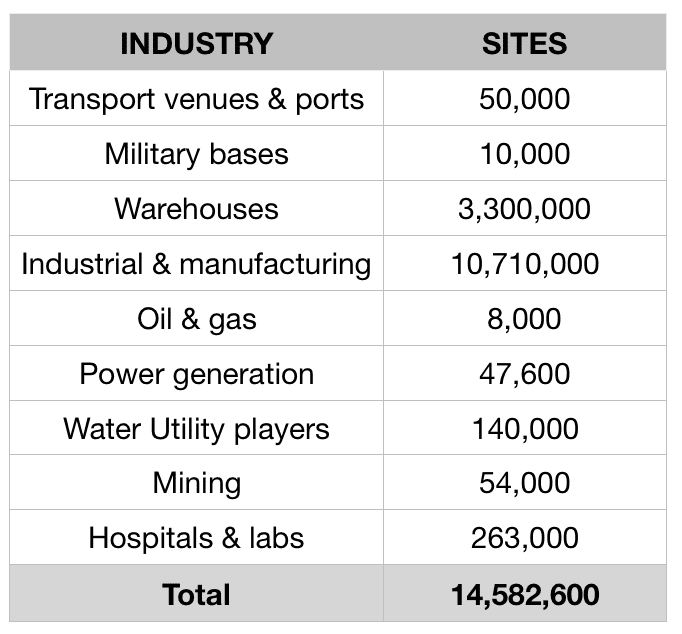This screenshot has height=634, width=682.
Task: Click the bold Total label cell
Action: tap(196, 594)
